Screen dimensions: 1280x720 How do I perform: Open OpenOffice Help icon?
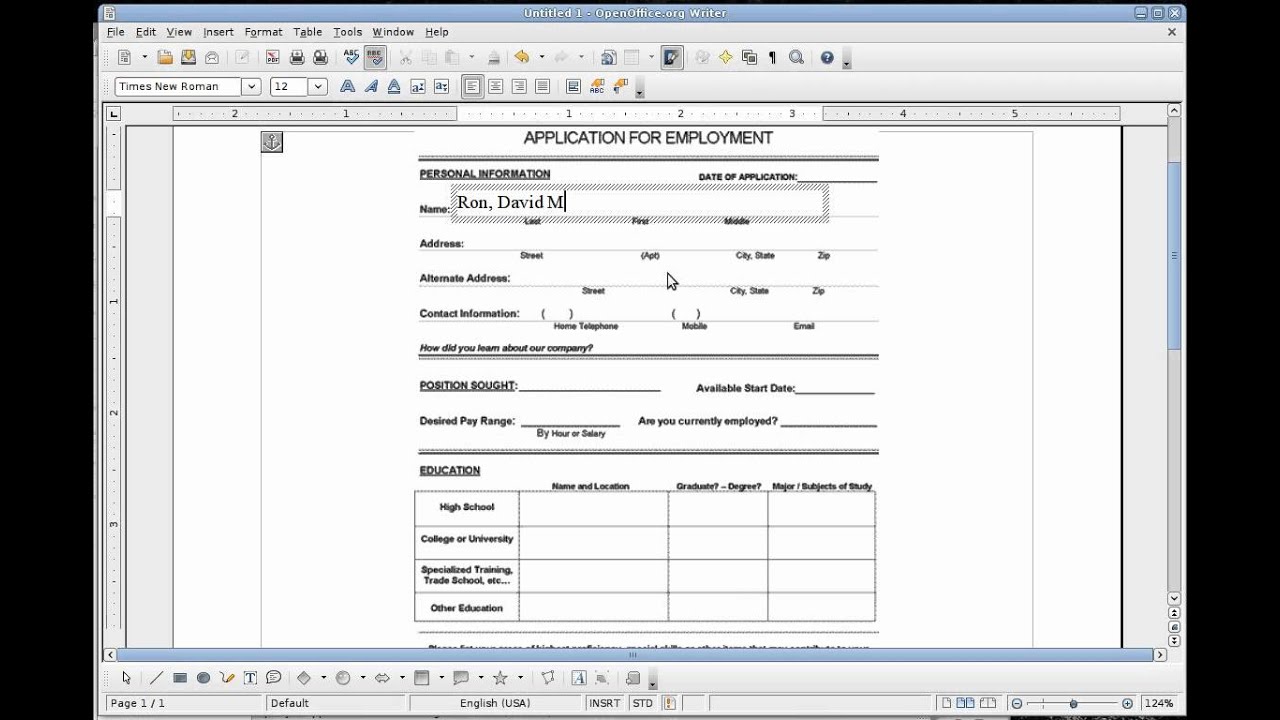827,58
